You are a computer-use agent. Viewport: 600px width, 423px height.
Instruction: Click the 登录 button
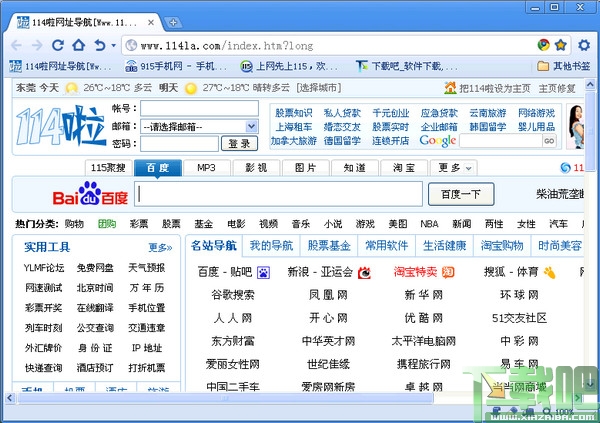tap(239, 144)
